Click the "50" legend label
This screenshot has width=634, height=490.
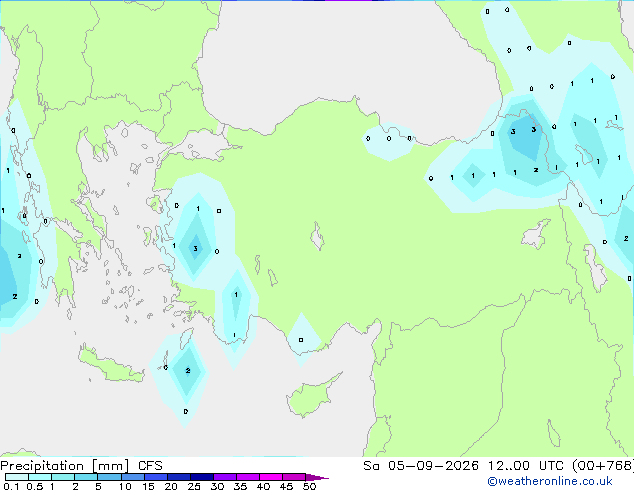tap(309, 486)
